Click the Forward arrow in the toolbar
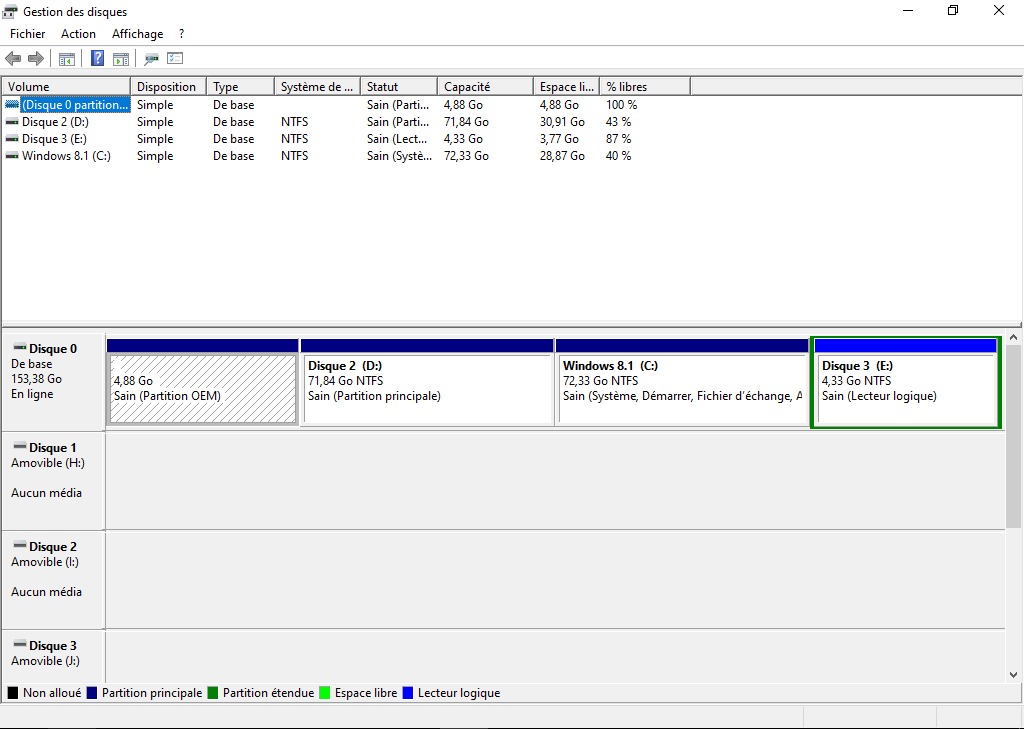The image size is (1024, 729). pos(36,59)
